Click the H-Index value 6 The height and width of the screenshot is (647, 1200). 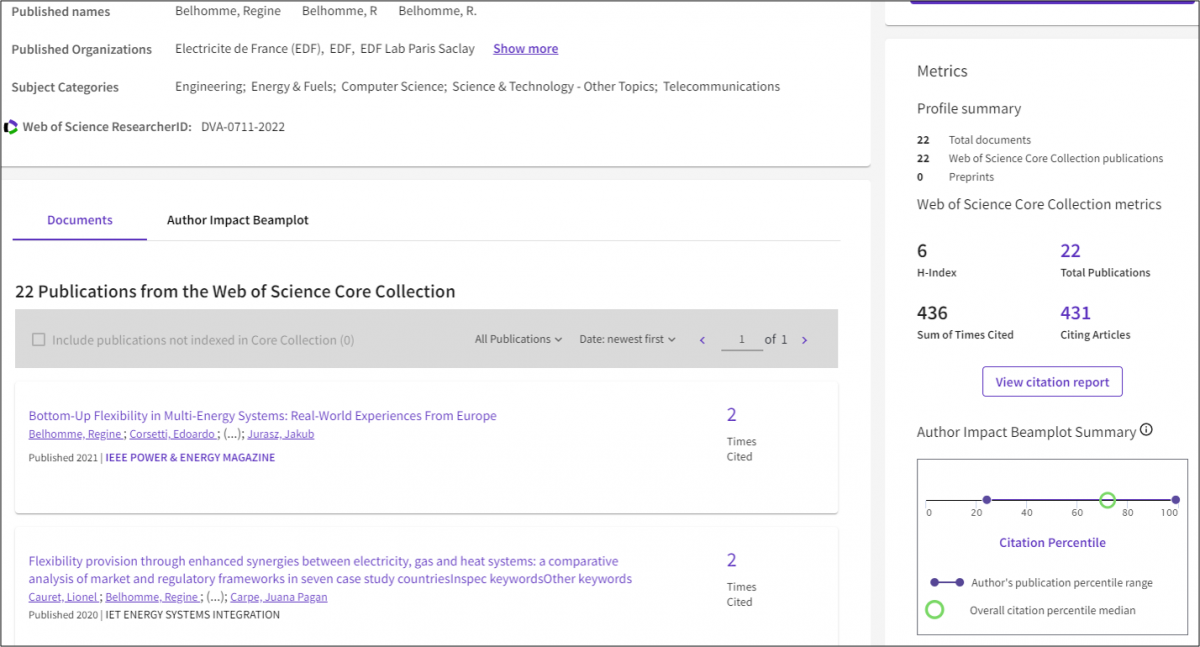point(922,251)
